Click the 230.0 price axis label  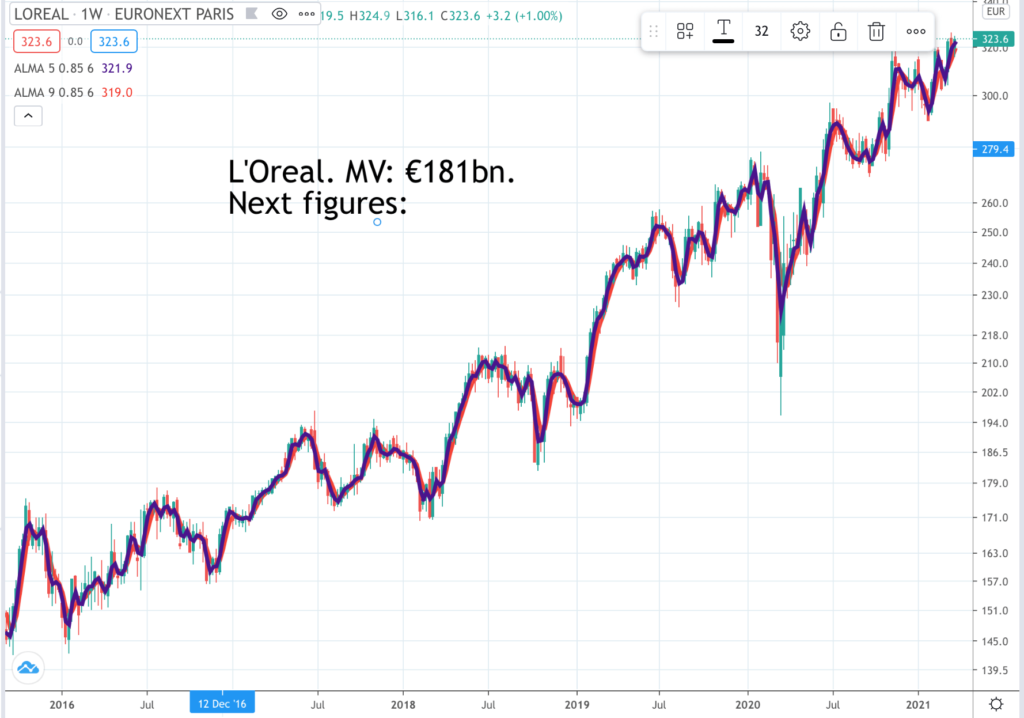(995, 295)
